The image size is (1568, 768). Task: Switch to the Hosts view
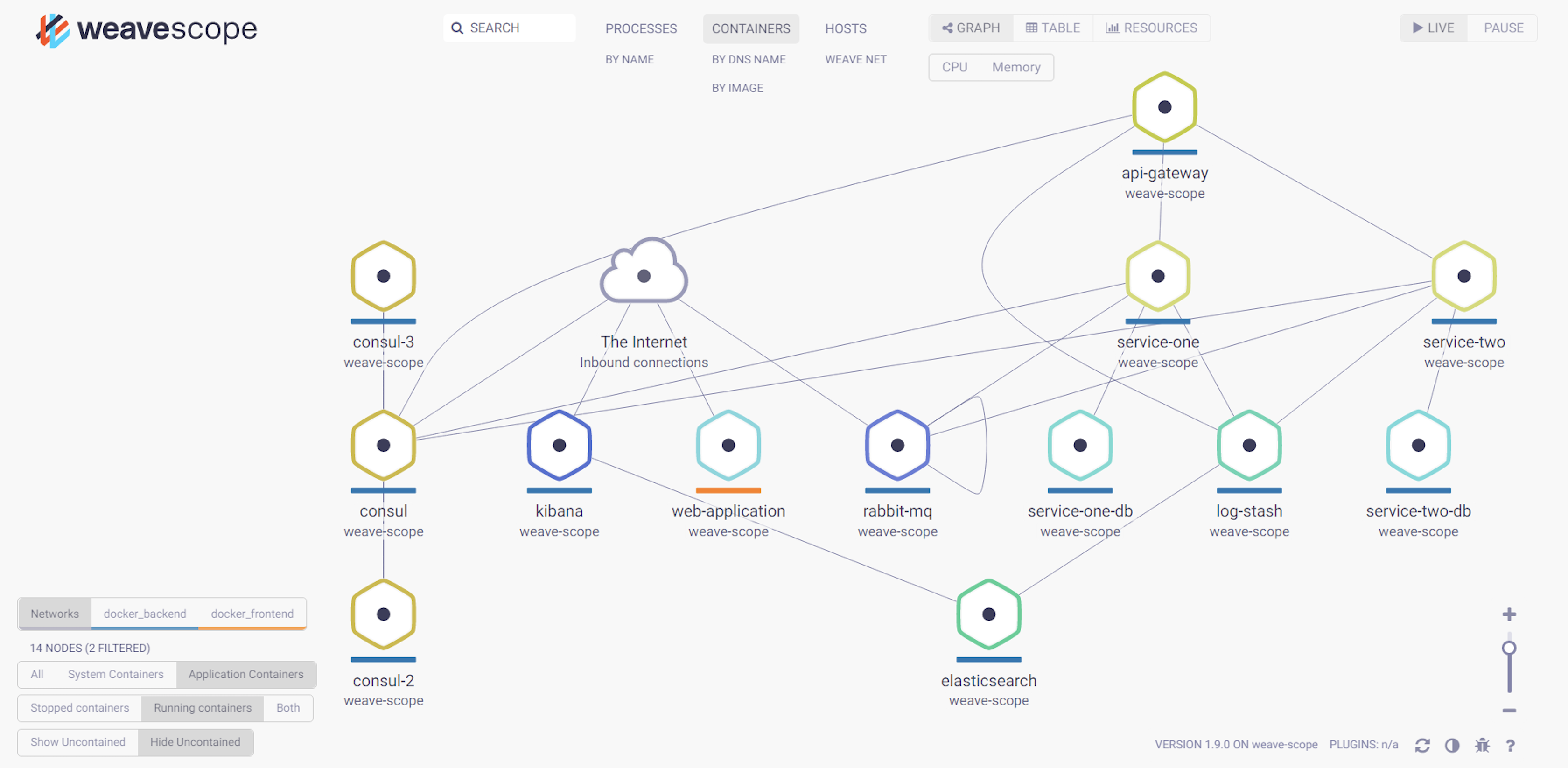846,28
